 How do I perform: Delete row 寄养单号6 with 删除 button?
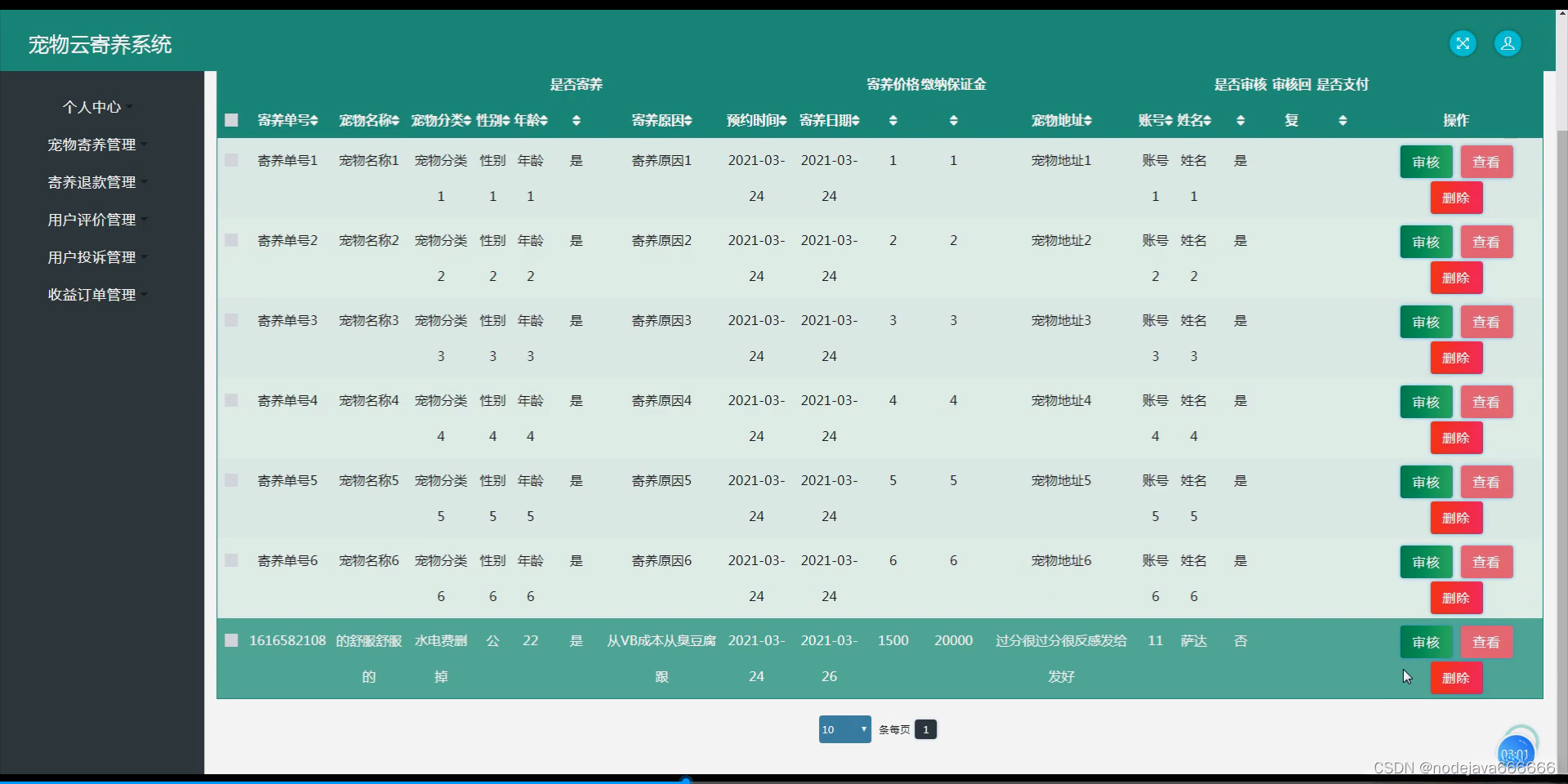click(1456, 598)
